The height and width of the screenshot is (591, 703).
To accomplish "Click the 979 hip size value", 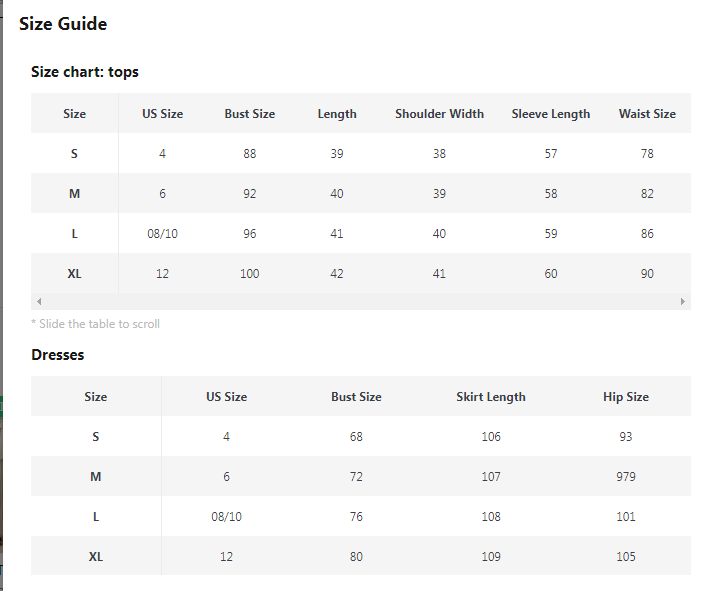I will tap(626, 477).
